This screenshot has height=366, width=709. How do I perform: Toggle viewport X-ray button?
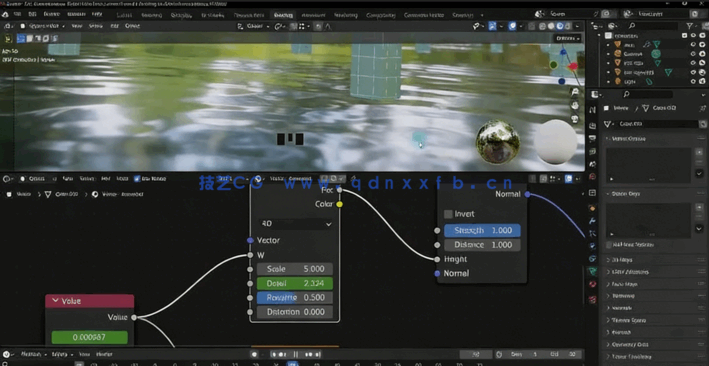532,26
